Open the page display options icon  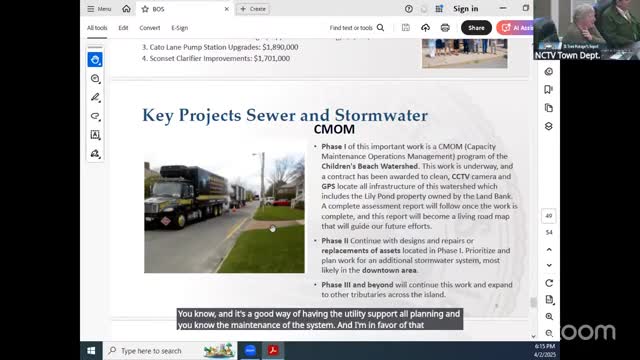(x=549, y=300)
